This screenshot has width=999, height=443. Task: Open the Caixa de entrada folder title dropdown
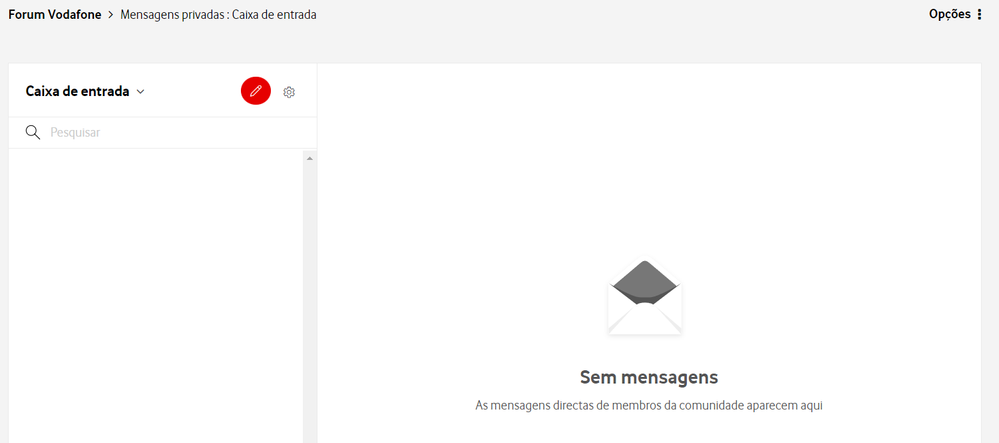click(x=77, y=91)
